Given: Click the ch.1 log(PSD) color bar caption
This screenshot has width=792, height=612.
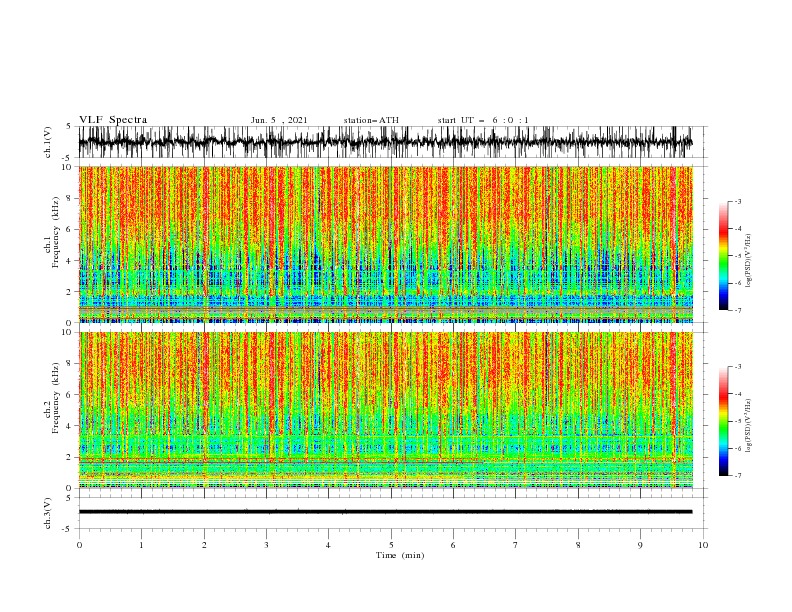Looking at the screenshot, I should coord(749,261).
